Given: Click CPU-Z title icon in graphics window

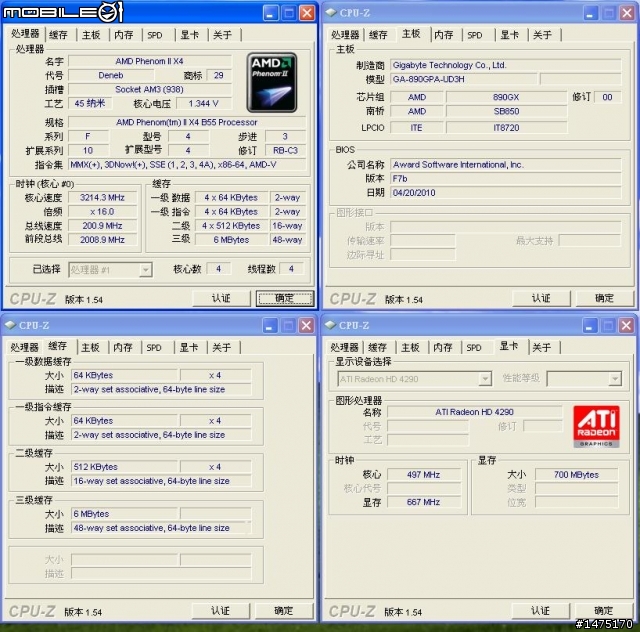Looking at the screenshot, I should pos(330,325).
